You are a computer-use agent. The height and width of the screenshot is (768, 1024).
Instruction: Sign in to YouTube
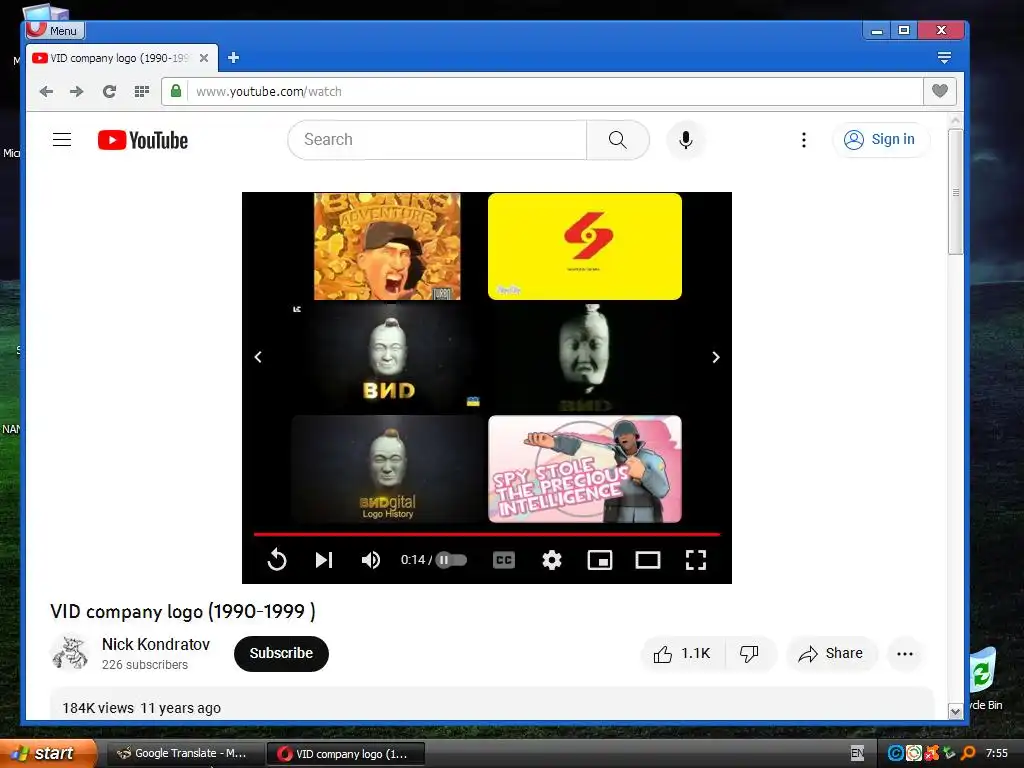click(x=880, y=140)
